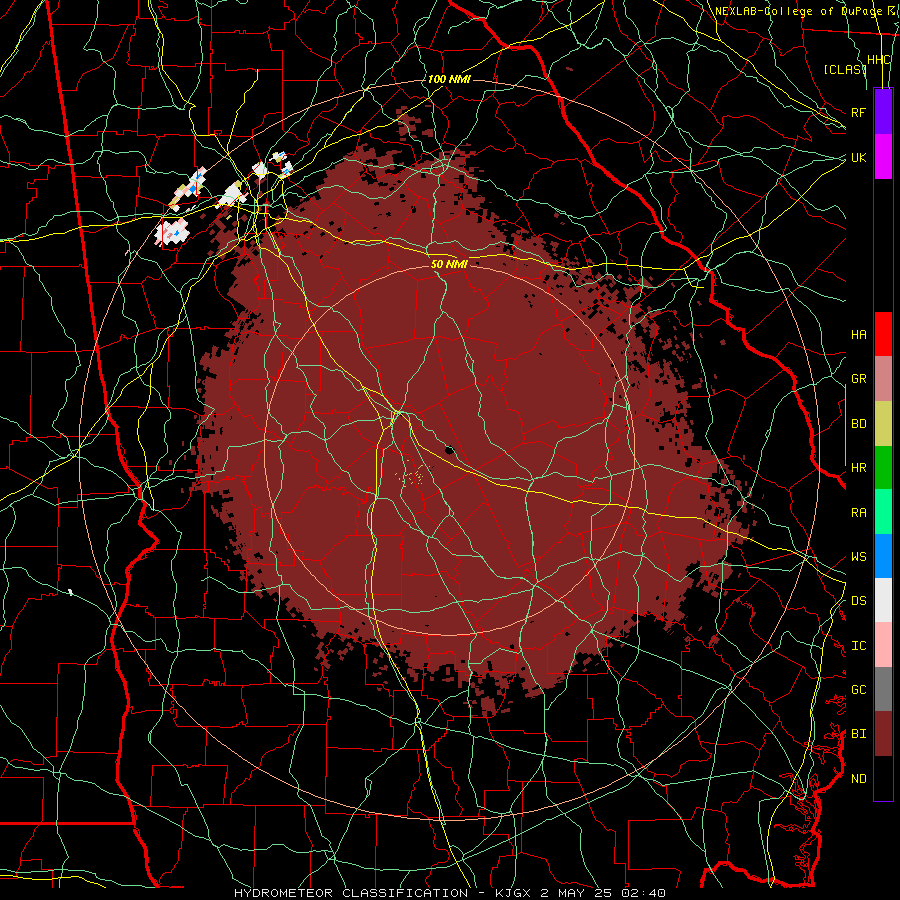Click the 'HR' legend label

[x=859, y=468]
